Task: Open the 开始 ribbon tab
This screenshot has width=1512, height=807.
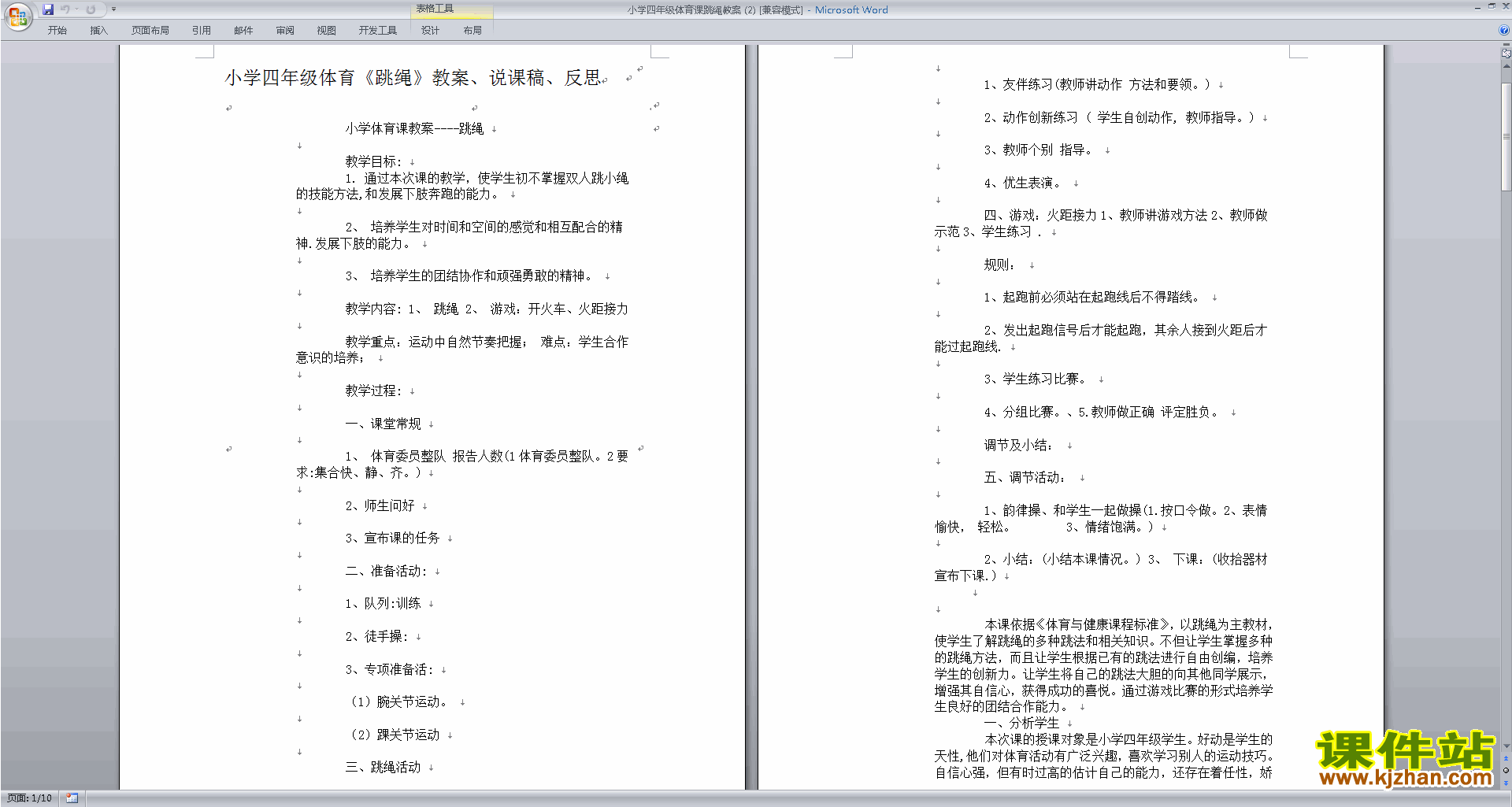Action: pyautogui.click(x=57, y=30)
